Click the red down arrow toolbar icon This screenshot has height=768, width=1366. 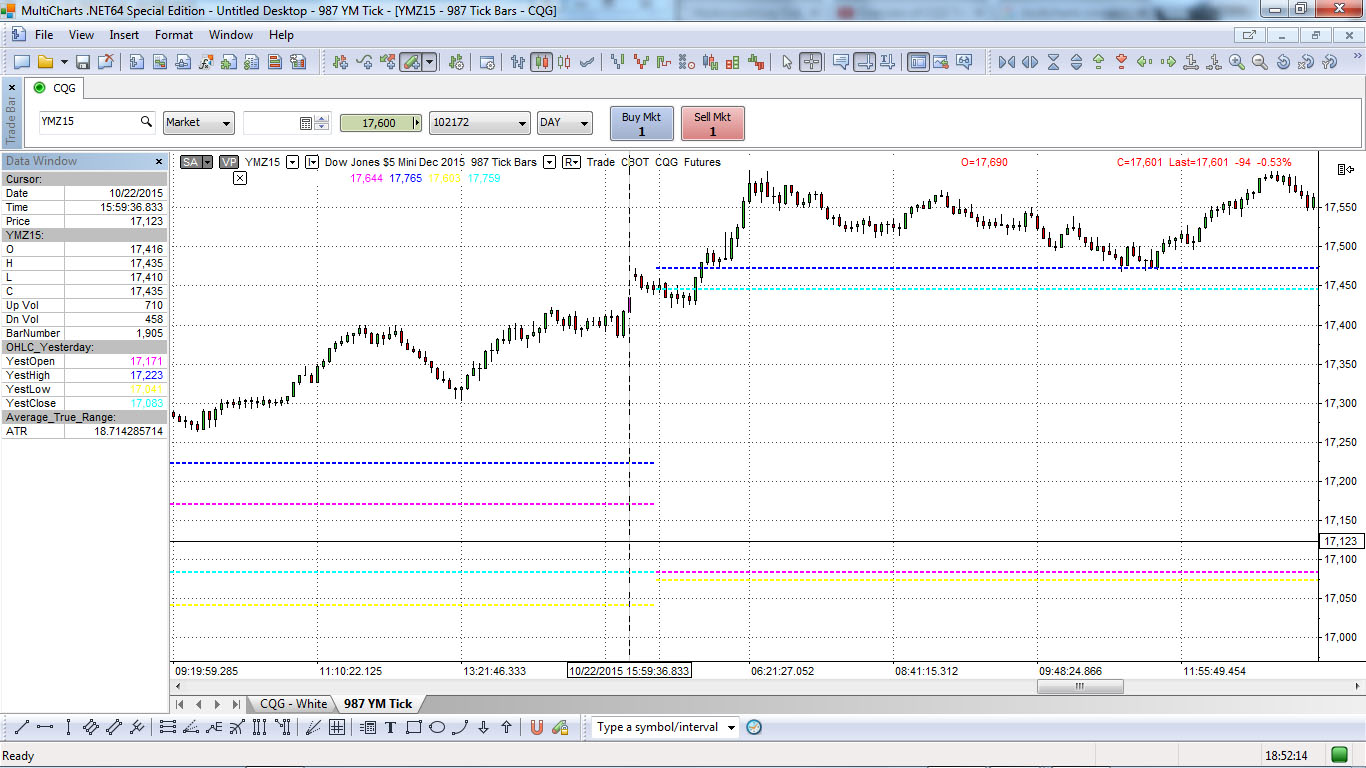(1122, 62)
